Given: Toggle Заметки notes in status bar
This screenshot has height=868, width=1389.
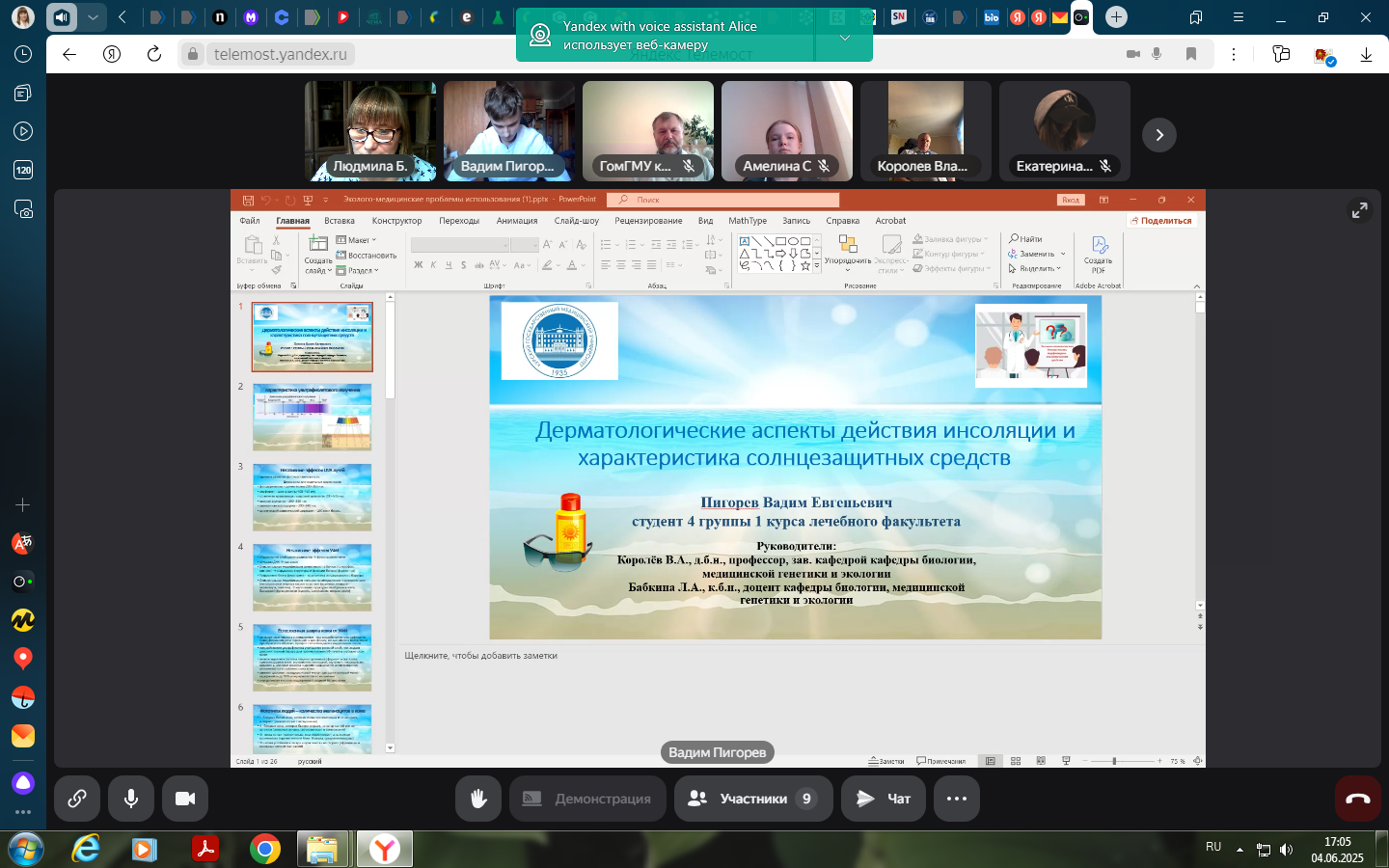Looking at the screenshot, I should coord(887,761).
